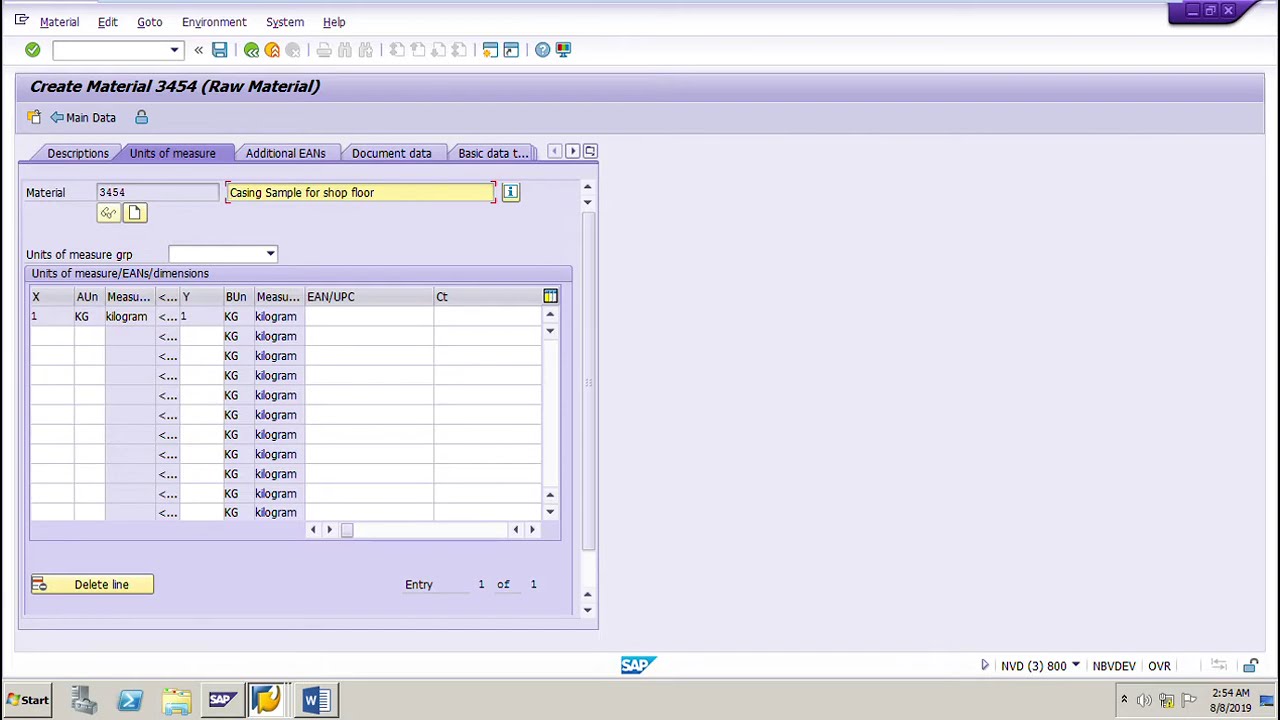Image resolution: width=1280 pixels, height=720 pixels.
Task: Open the Customize Local Layout monitor icon
Action: coord(563,50)
